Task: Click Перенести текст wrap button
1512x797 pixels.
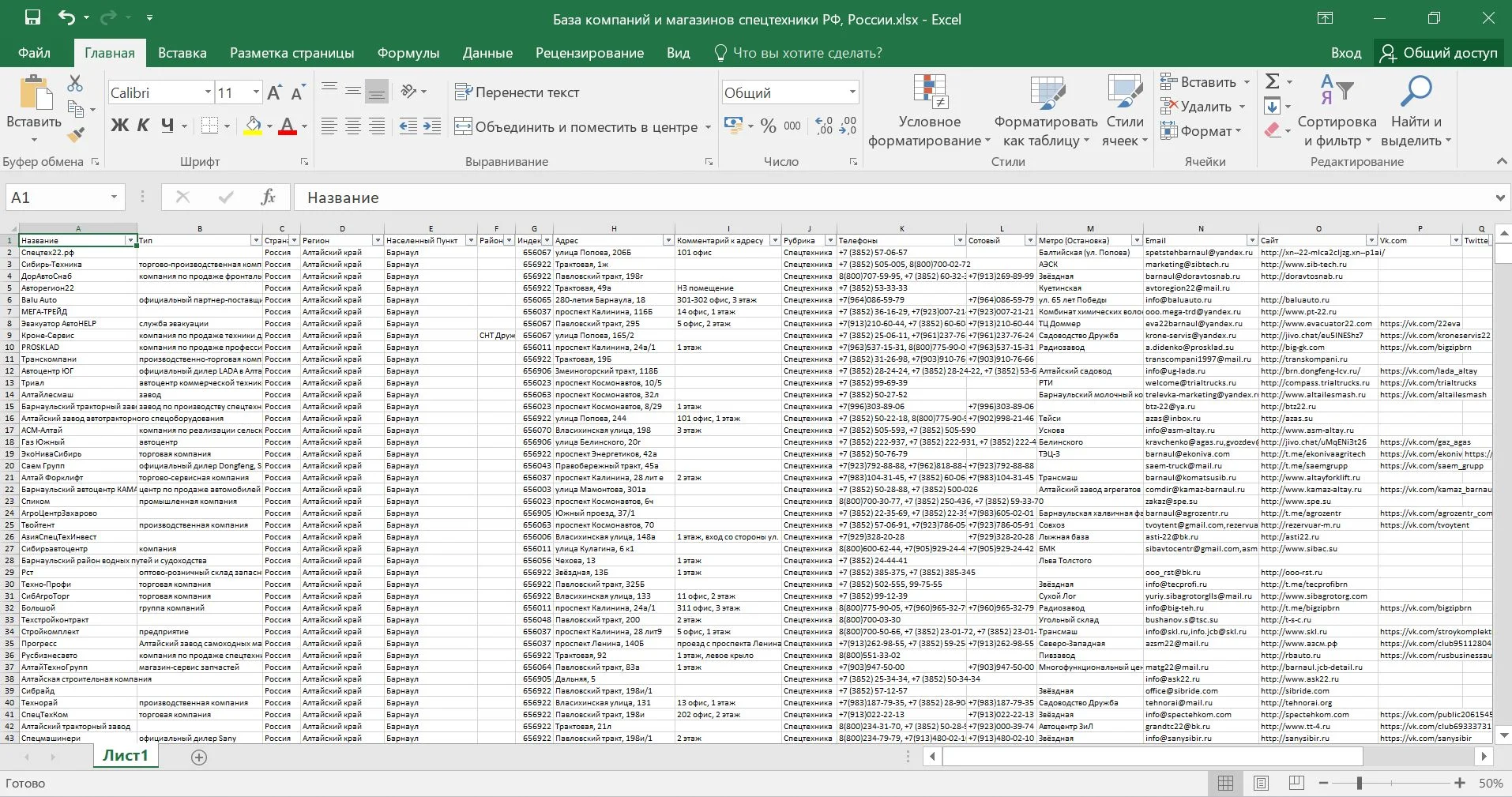Action: (517, 92)
